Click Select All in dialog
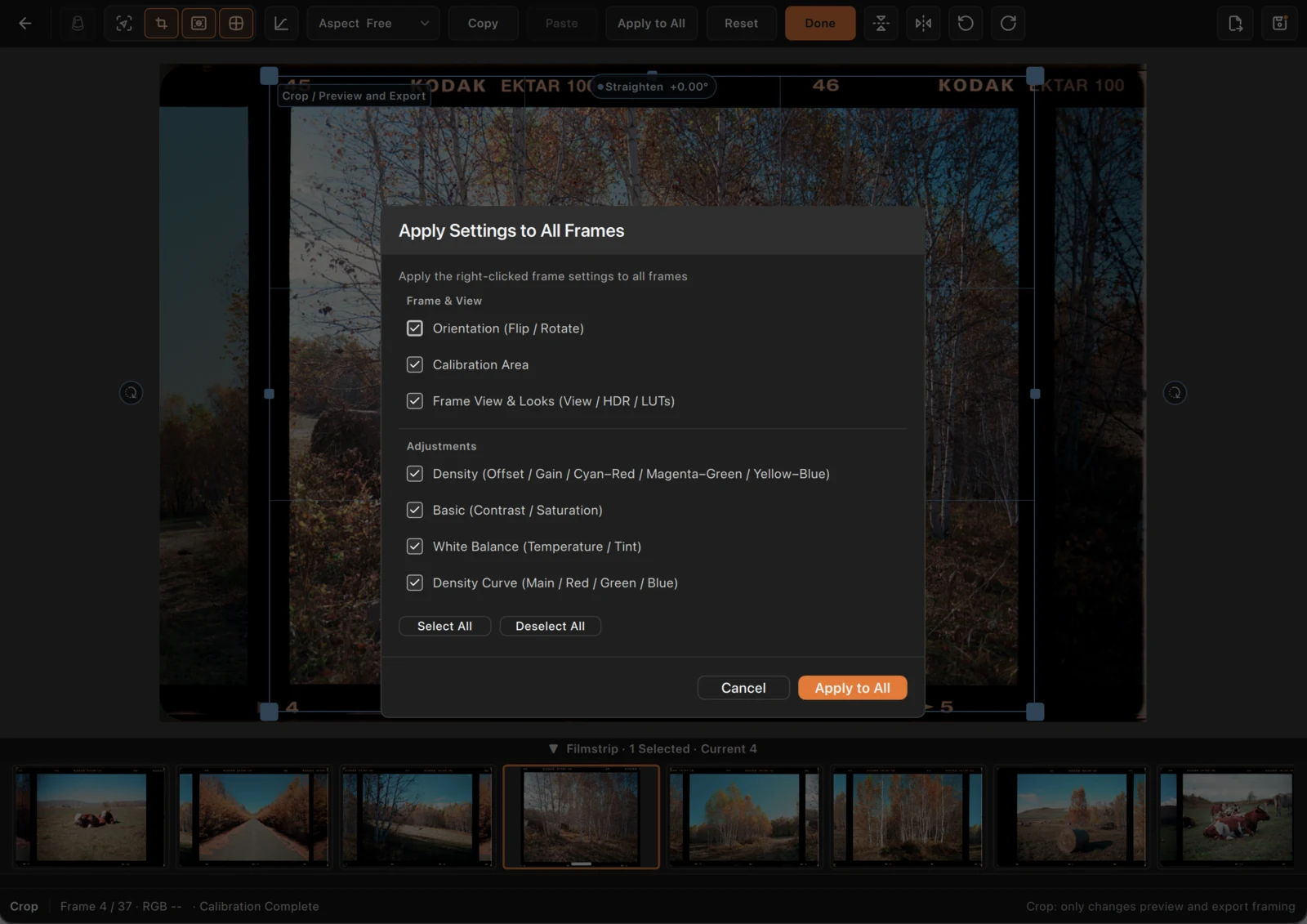1307x924 pixels. (x=444, y=626)
